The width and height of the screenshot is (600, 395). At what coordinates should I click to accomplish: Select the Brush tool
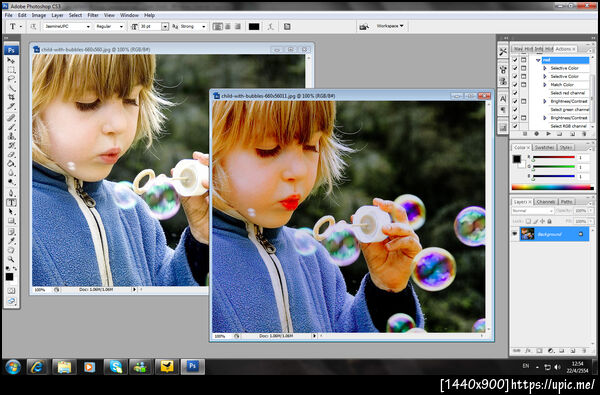11,127
